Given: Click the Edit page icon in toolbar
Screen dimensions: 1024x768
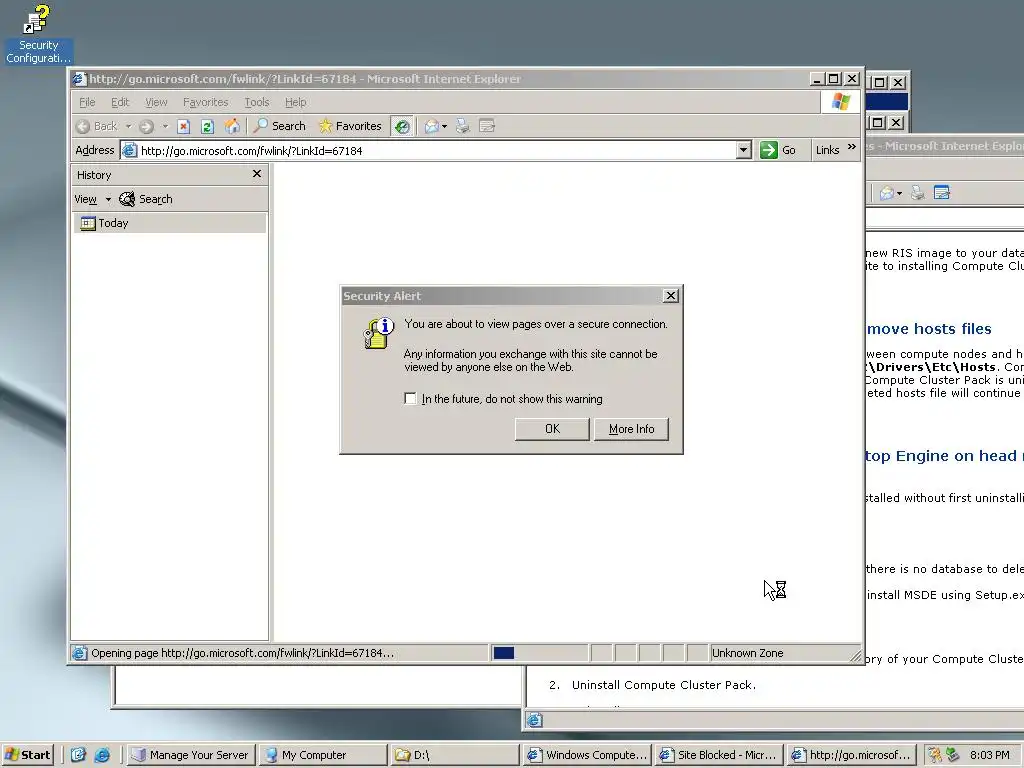Looking at the screenshot, I should (x=487, y=126).
